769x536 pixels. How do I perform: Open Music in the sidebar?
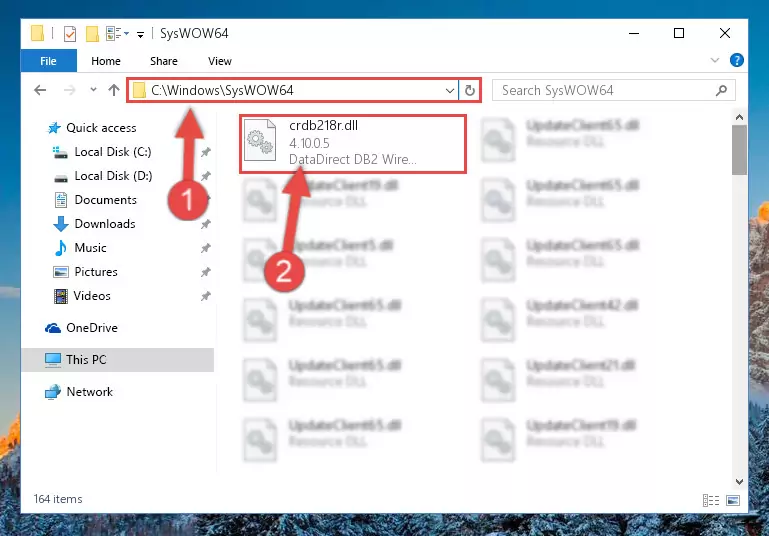click(80, 248)
